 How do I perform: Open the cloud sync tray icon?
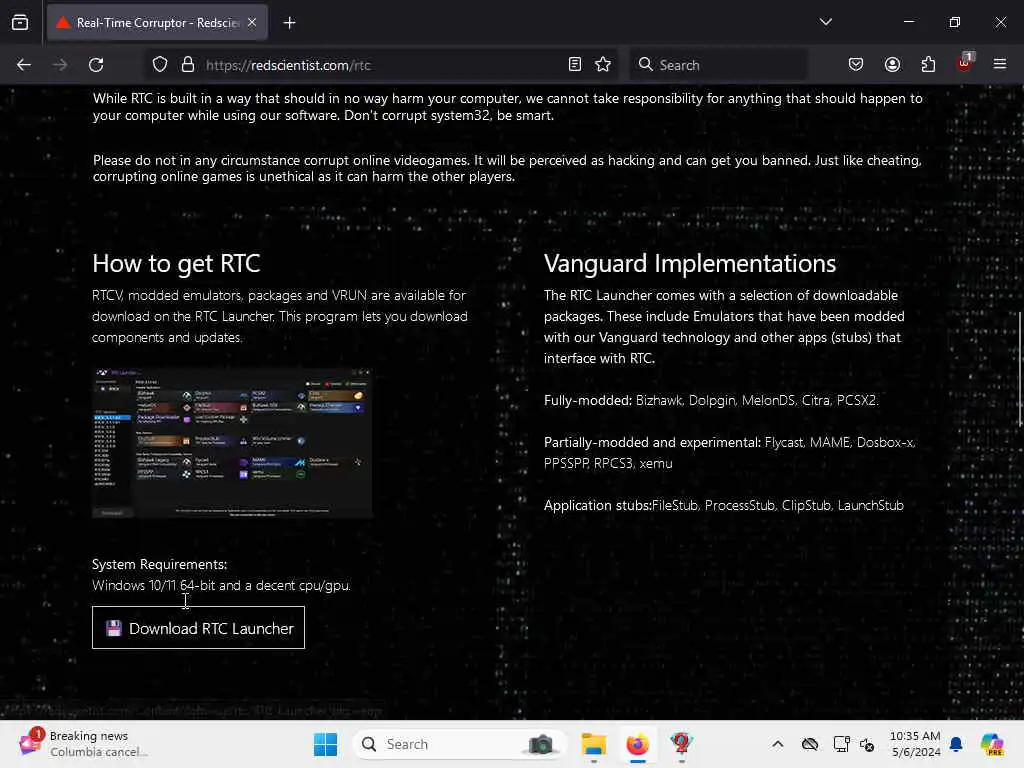(x=810, y=744)
